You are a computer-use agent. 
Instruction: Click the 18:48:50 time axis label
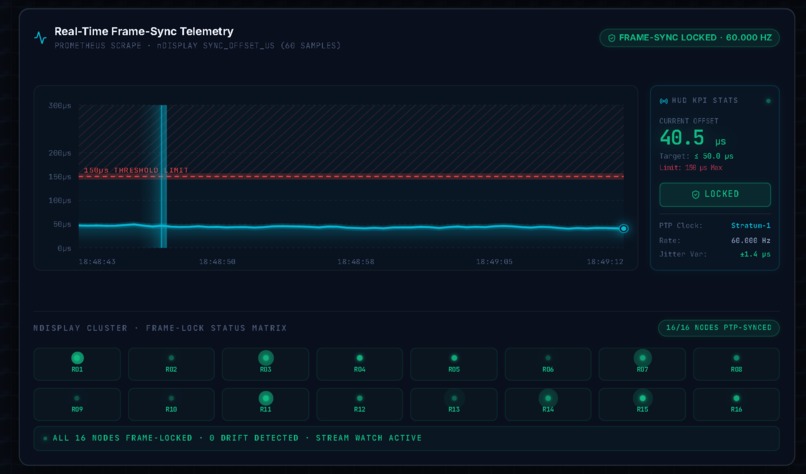(x=217, y=262)
